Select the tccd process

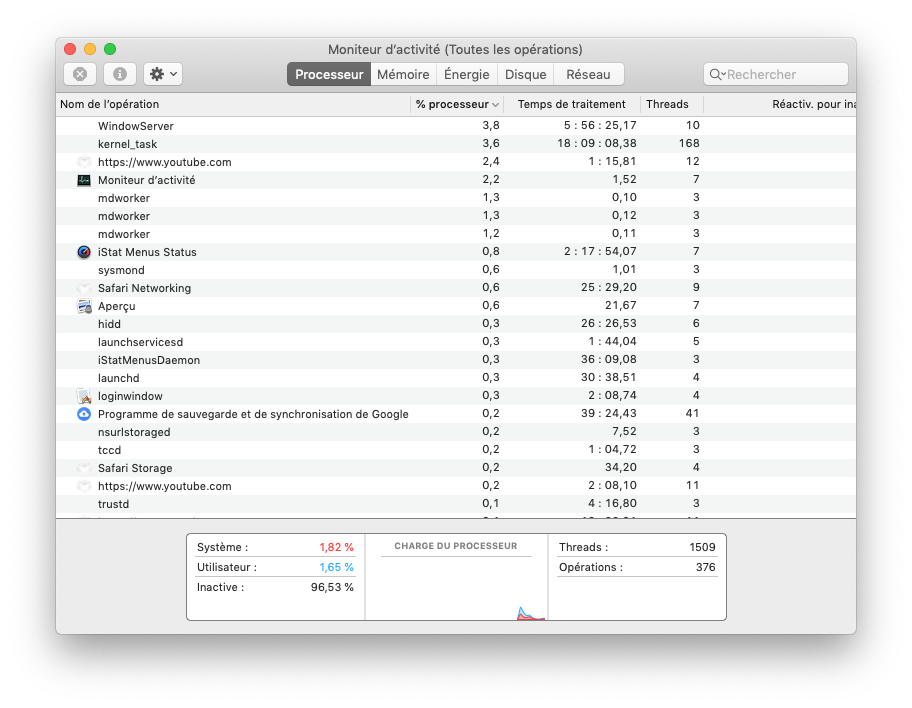tap(456, 450)
